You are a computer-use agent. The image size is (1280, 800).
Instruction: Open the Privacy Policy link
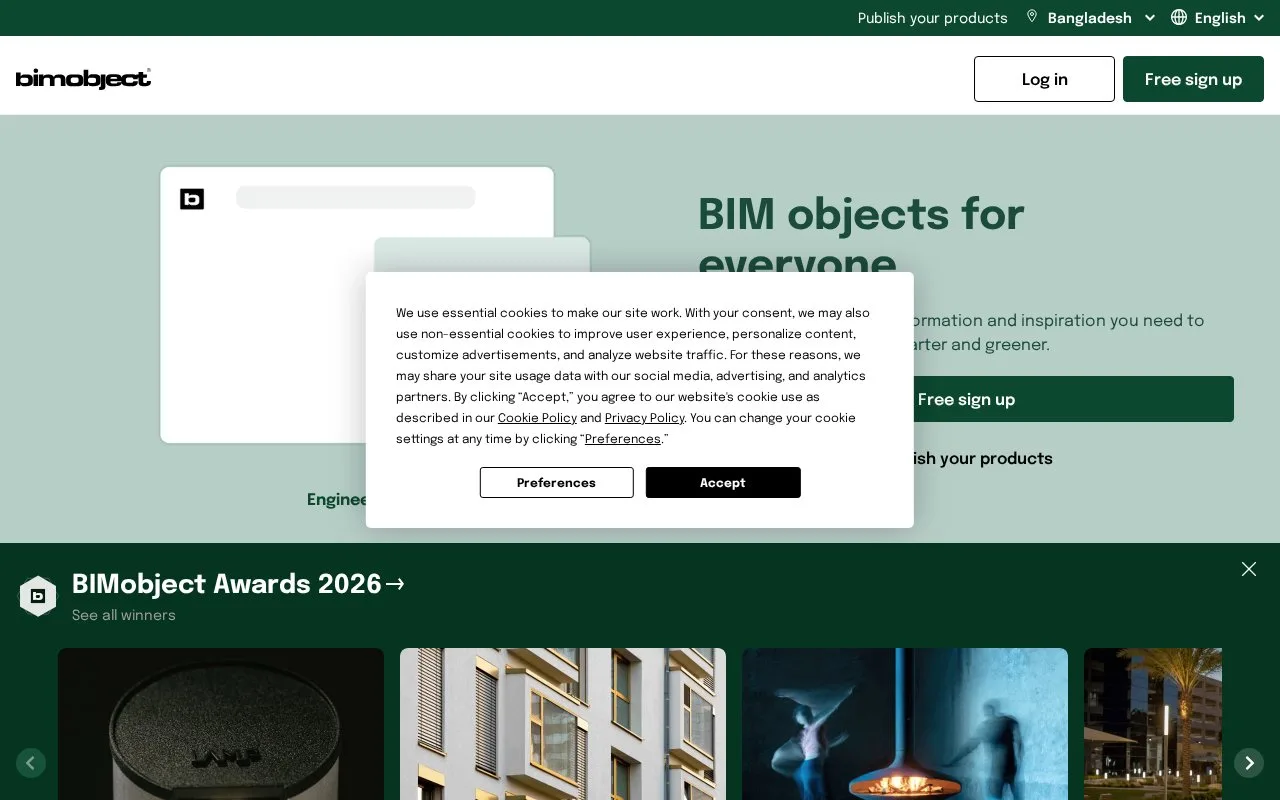[644, 418]
